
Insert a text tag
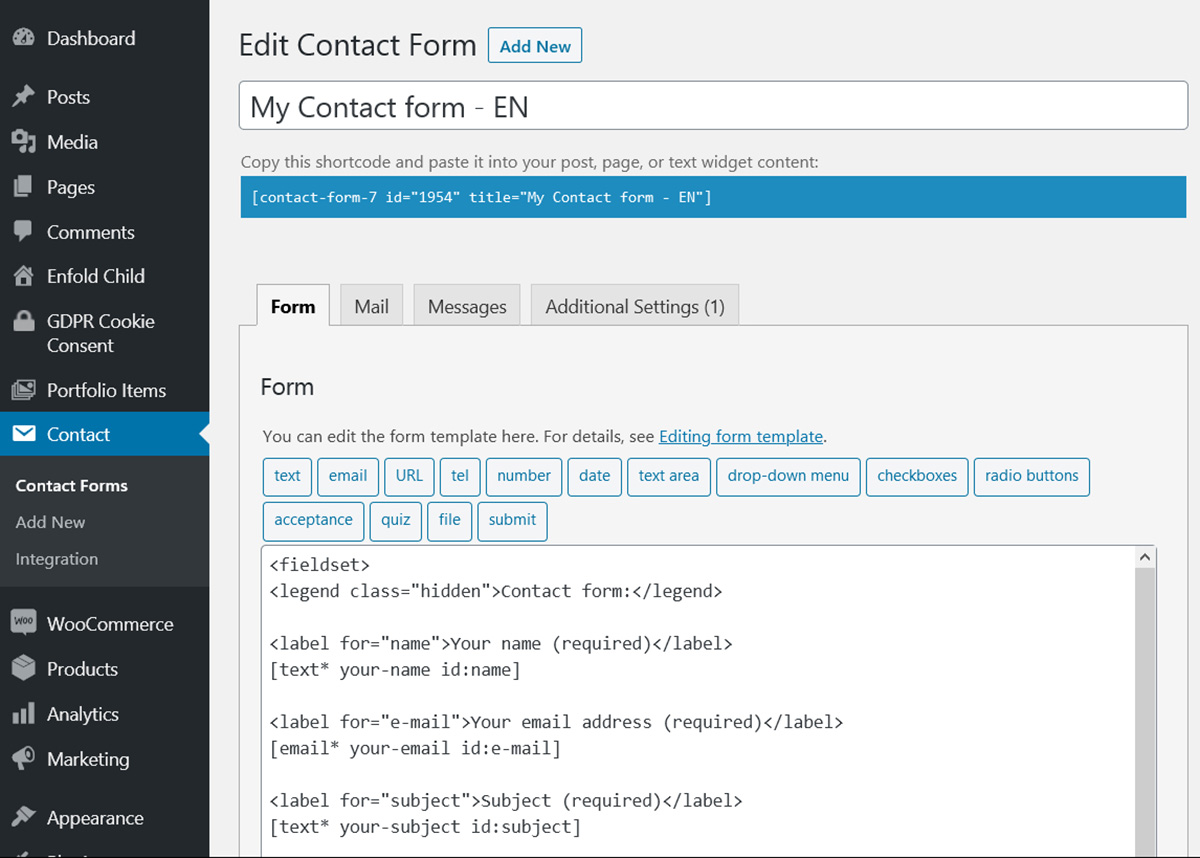click(x=287, y=476)
